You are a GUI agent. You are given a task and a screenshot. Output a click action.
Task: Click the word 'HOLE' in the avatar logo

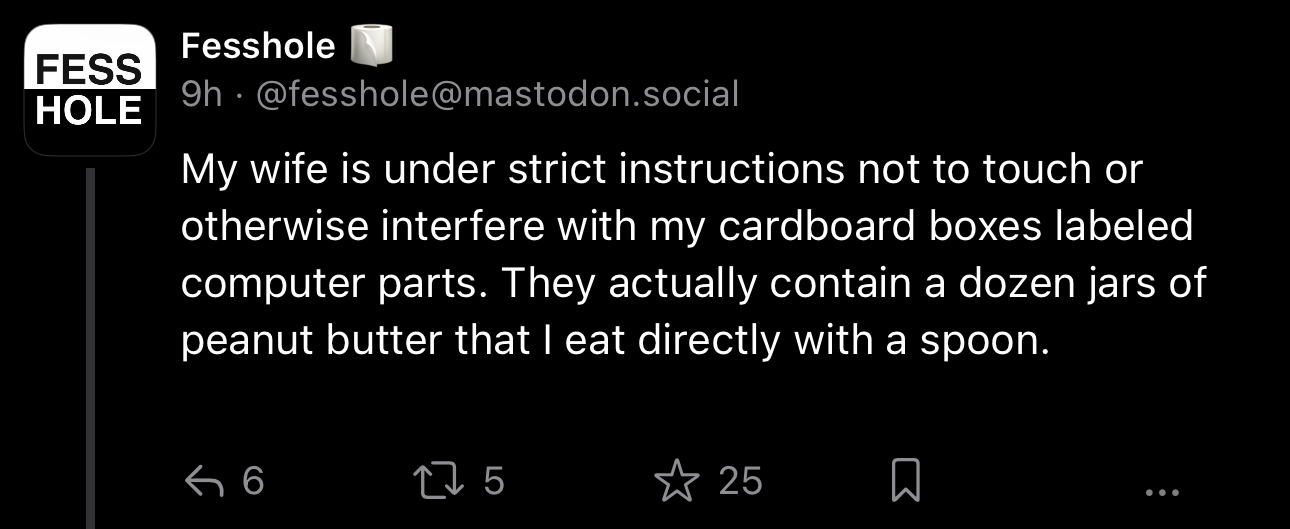(90, 112)
